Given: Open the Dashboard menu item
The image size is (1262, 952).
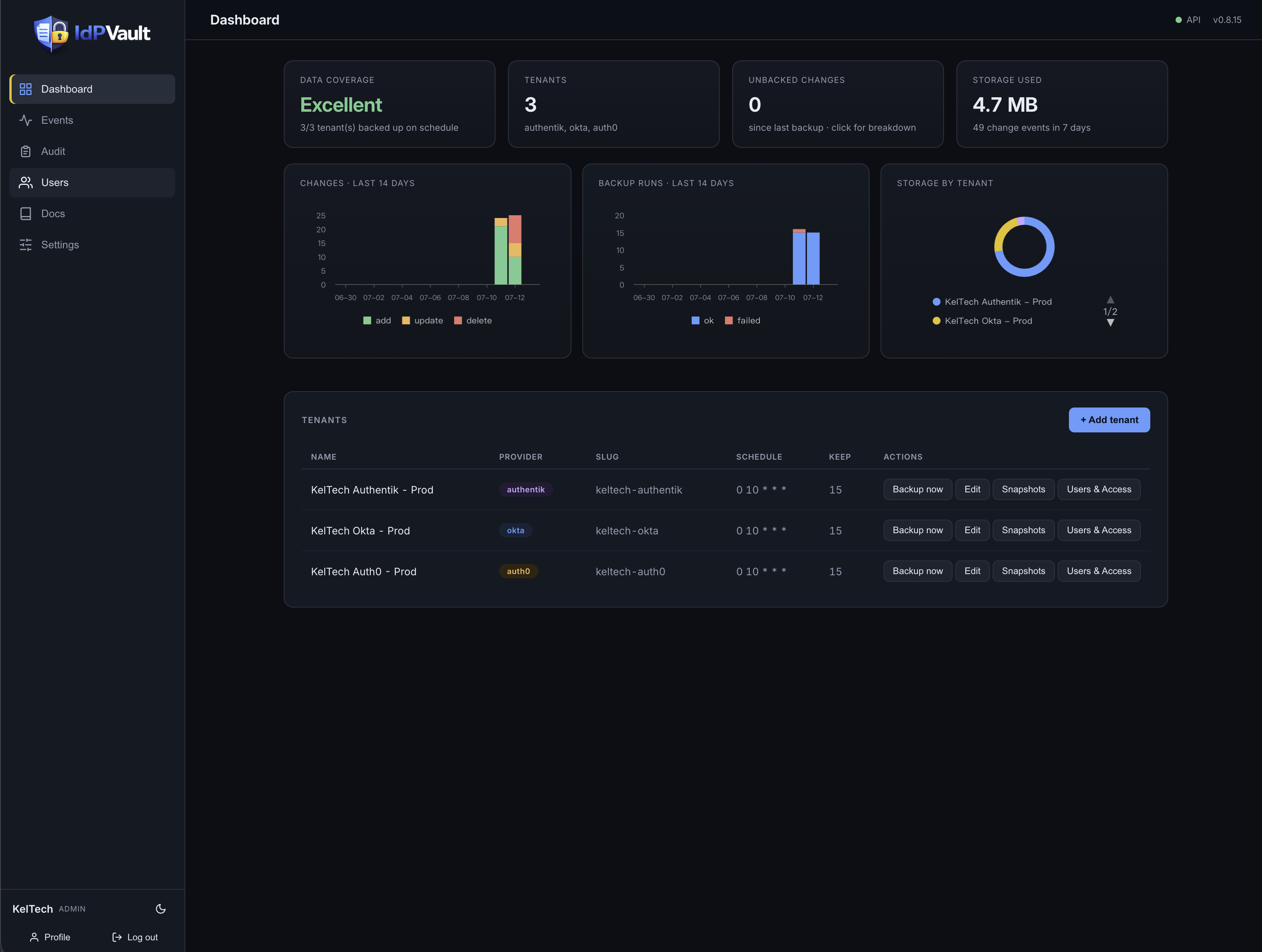Looking at the screenshot, I should click(92, 89).
